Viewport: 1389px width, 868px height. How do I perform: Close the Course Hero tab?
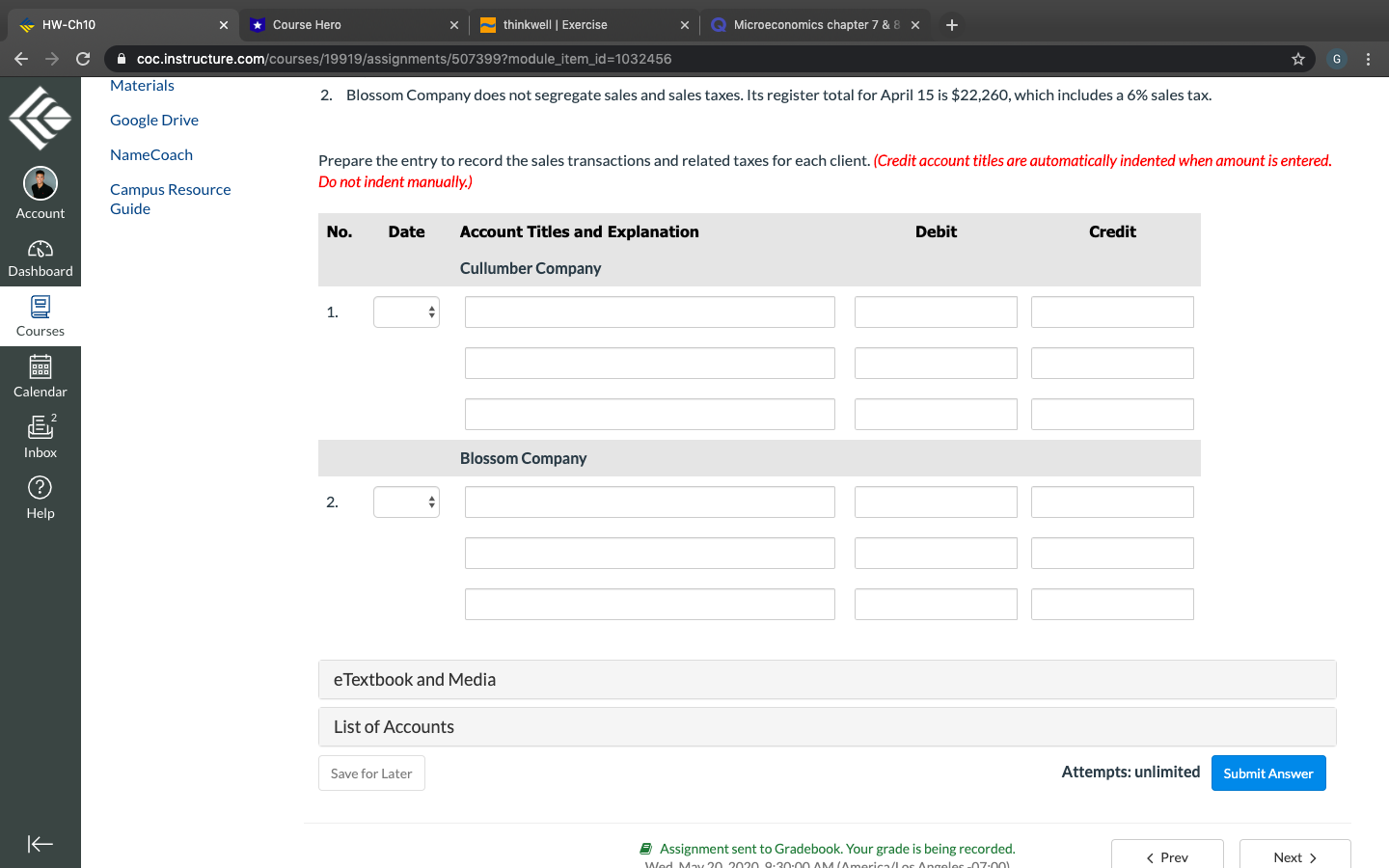click(454, 25)
